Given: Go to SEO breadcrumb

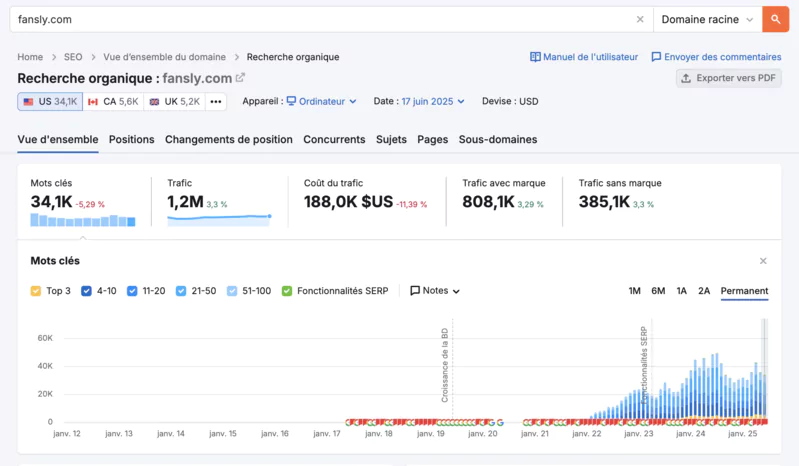Looking at the screenshot, I should click(x=73, y=57).
